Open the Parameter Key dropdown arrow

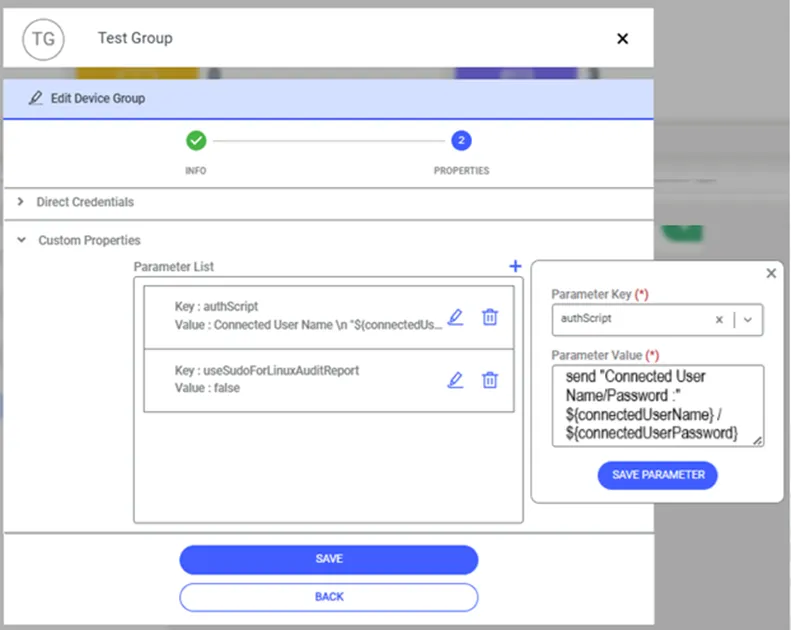pos(748,319)
